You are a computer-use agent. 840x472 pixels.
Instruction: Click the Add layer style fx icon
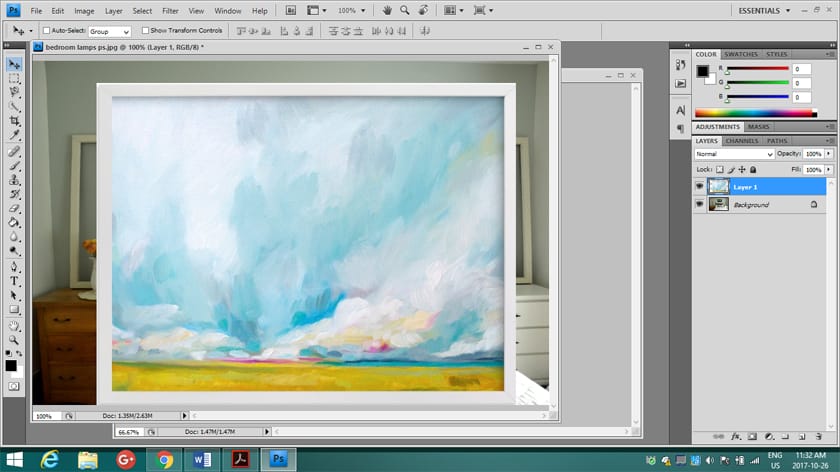click(x=736, y=437)
